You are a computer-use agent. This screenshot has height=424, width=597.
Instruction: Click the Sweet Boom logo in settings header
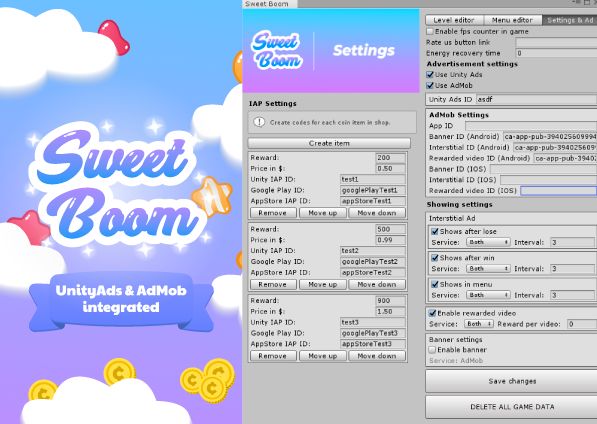tap(277, 51)
